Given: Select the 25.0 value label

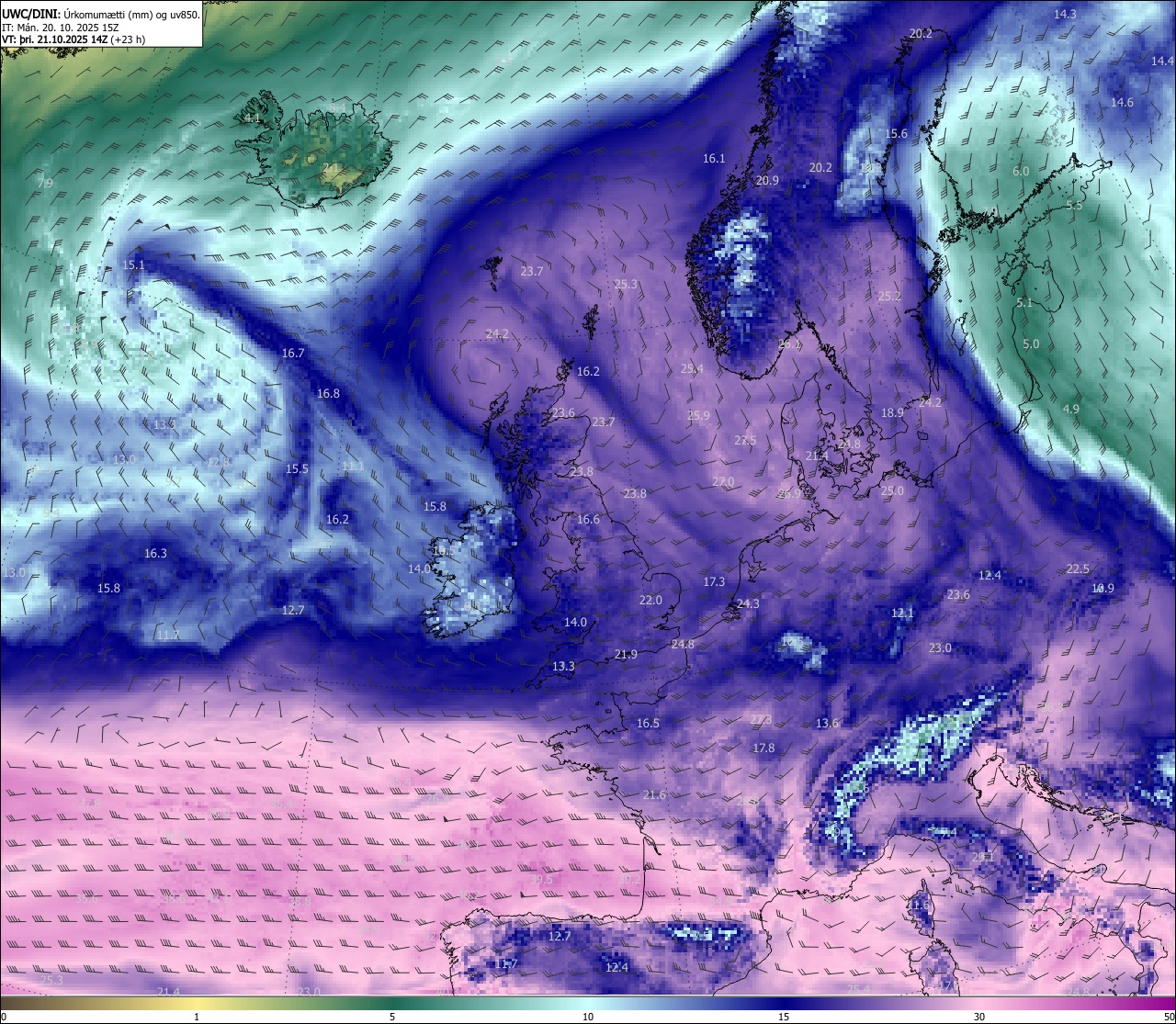Looking at the screenshot, I should click(x=892, y=490).
